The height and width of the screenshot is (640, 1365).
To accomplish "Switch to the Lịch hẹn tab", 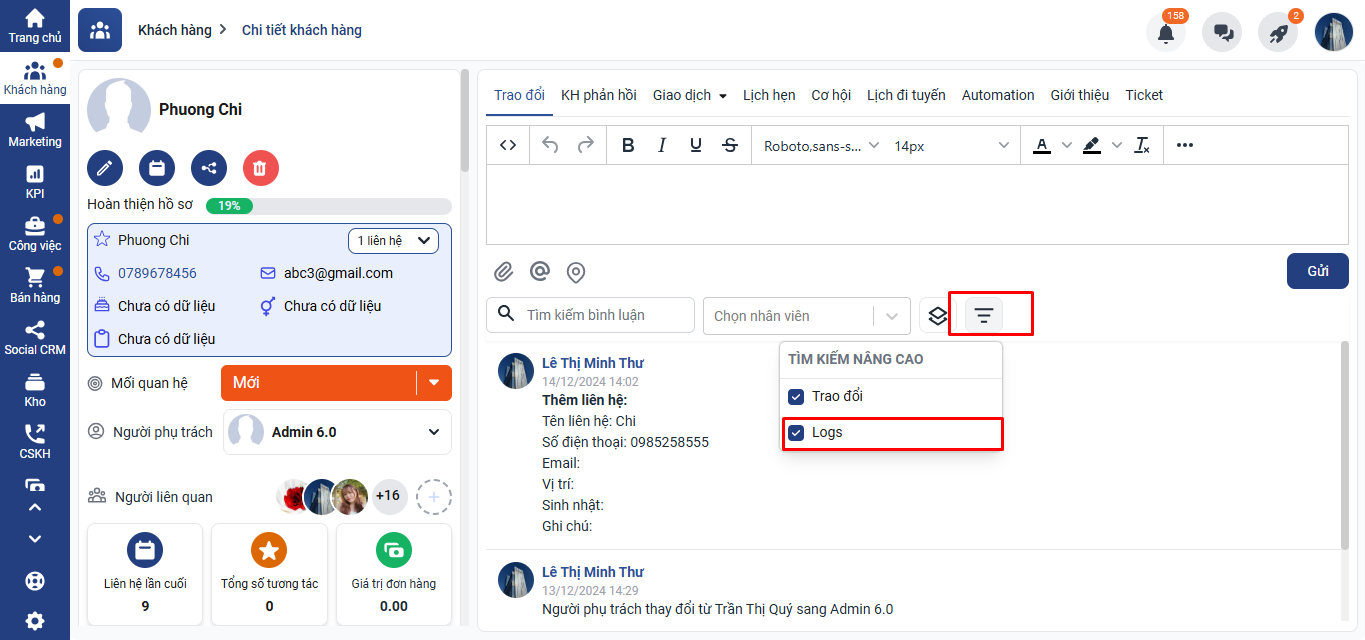I will tap(769, 95).
